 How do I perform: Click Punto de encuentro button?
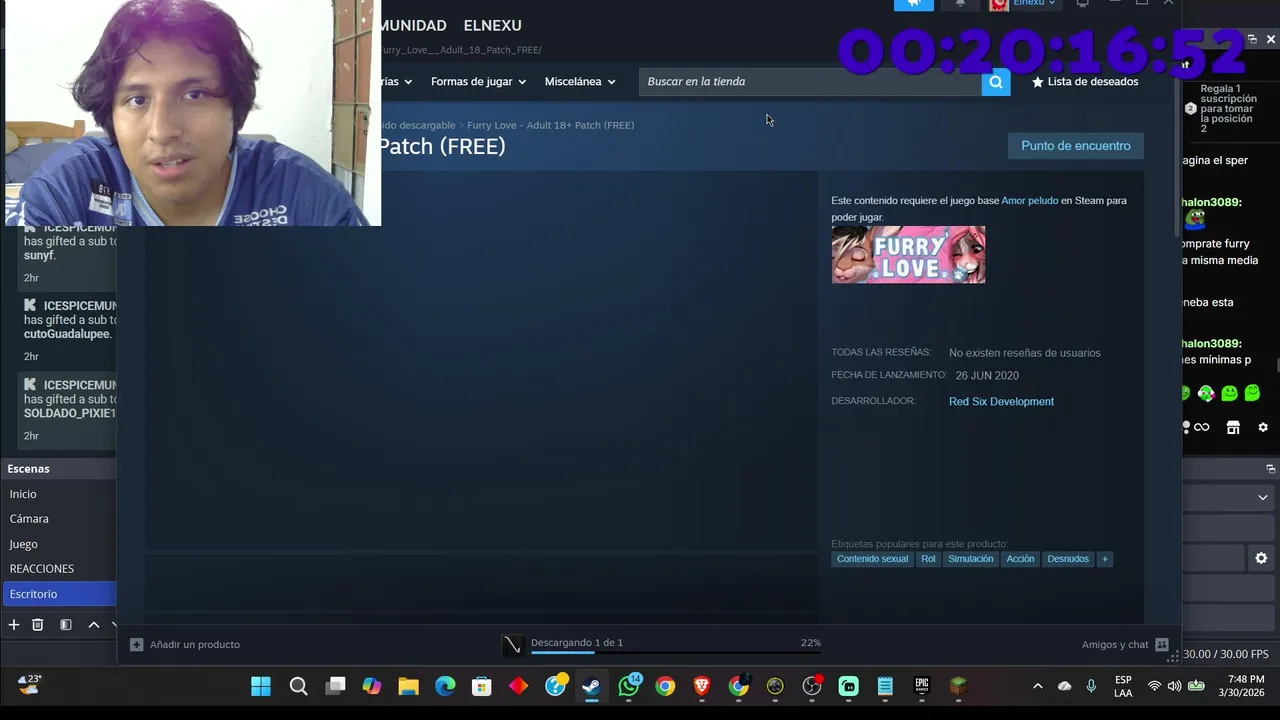click(x=1076, y=146)
